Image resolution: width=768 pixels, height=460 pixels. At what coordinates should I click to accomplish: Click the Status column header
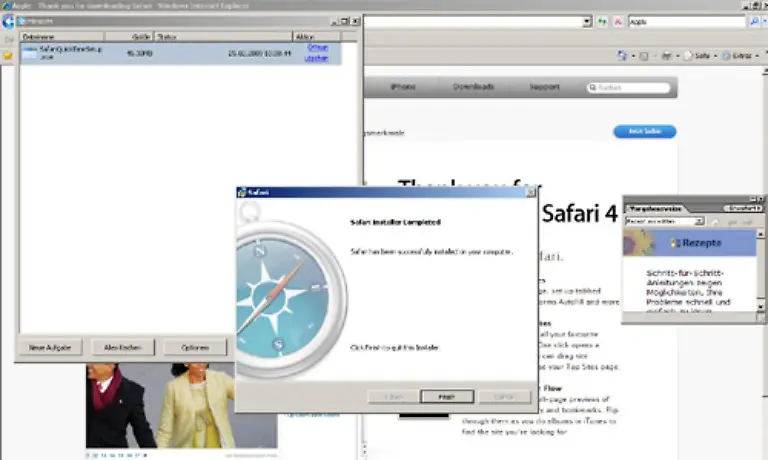(x=223, y=37)
